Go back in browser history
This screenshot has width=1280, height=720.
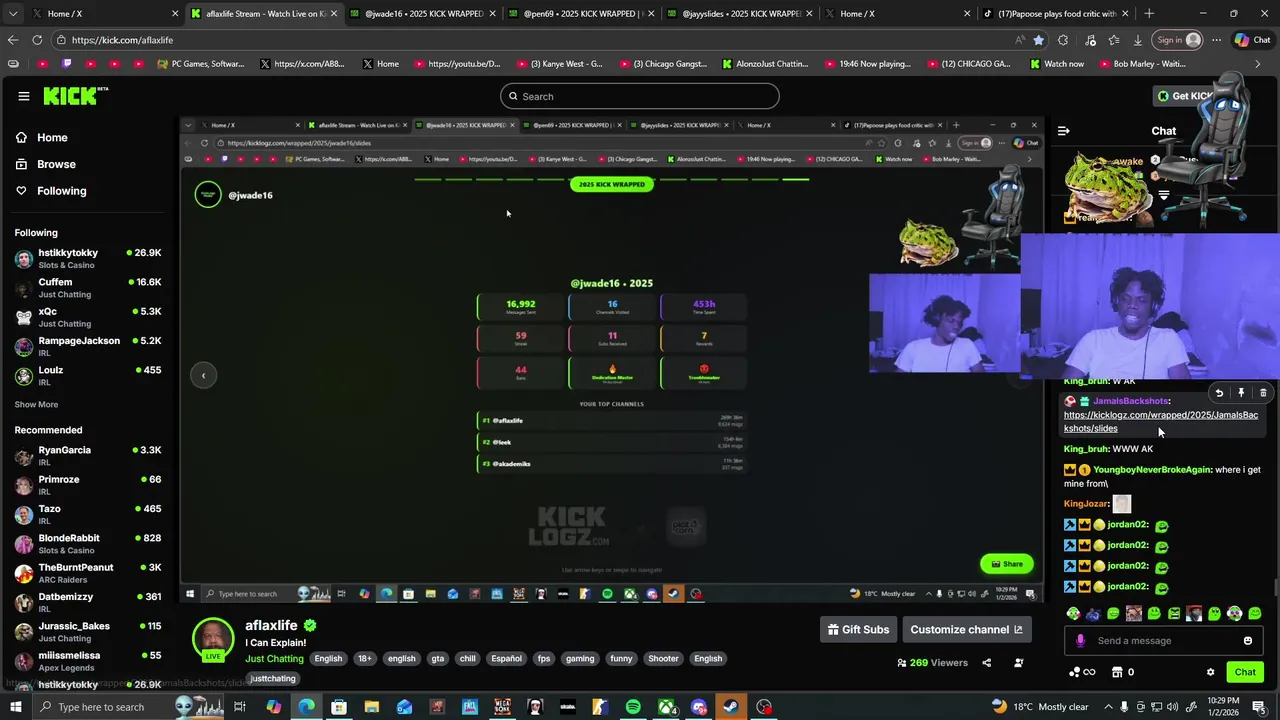tap(12, 40)
